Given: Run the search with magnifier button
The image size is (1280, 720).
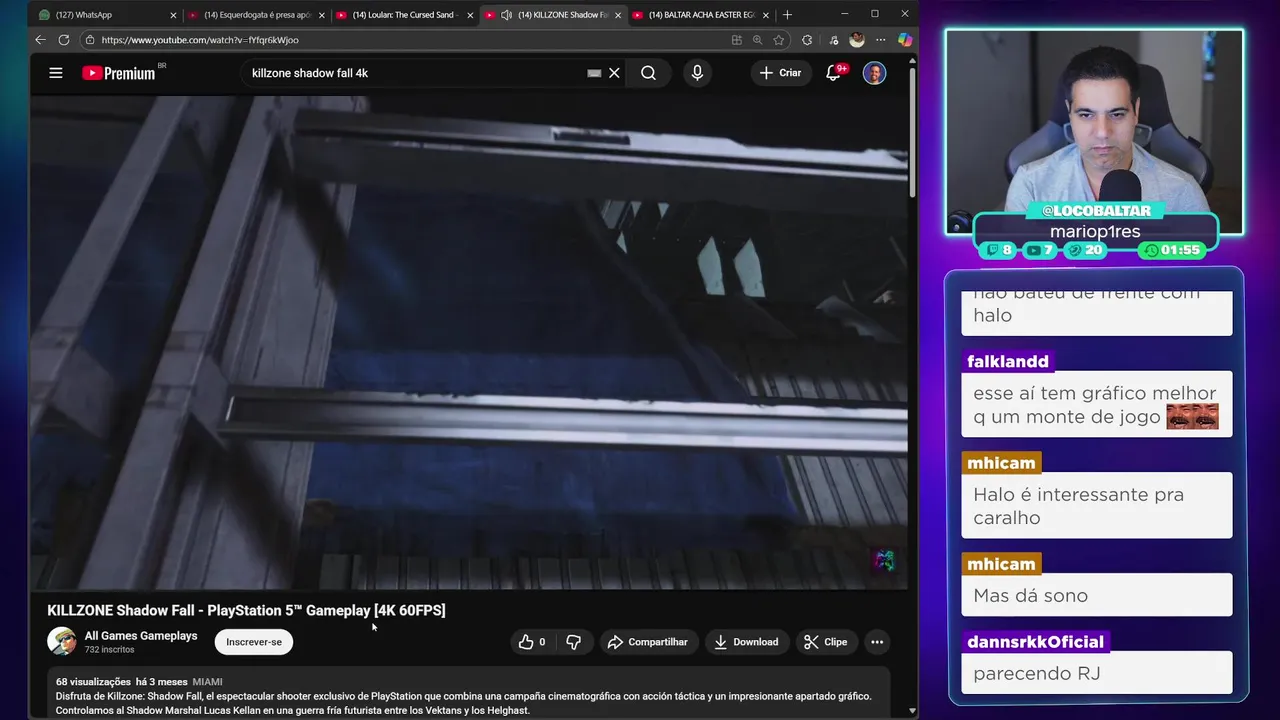Looking at the screenshot, I should coord(649,73).
